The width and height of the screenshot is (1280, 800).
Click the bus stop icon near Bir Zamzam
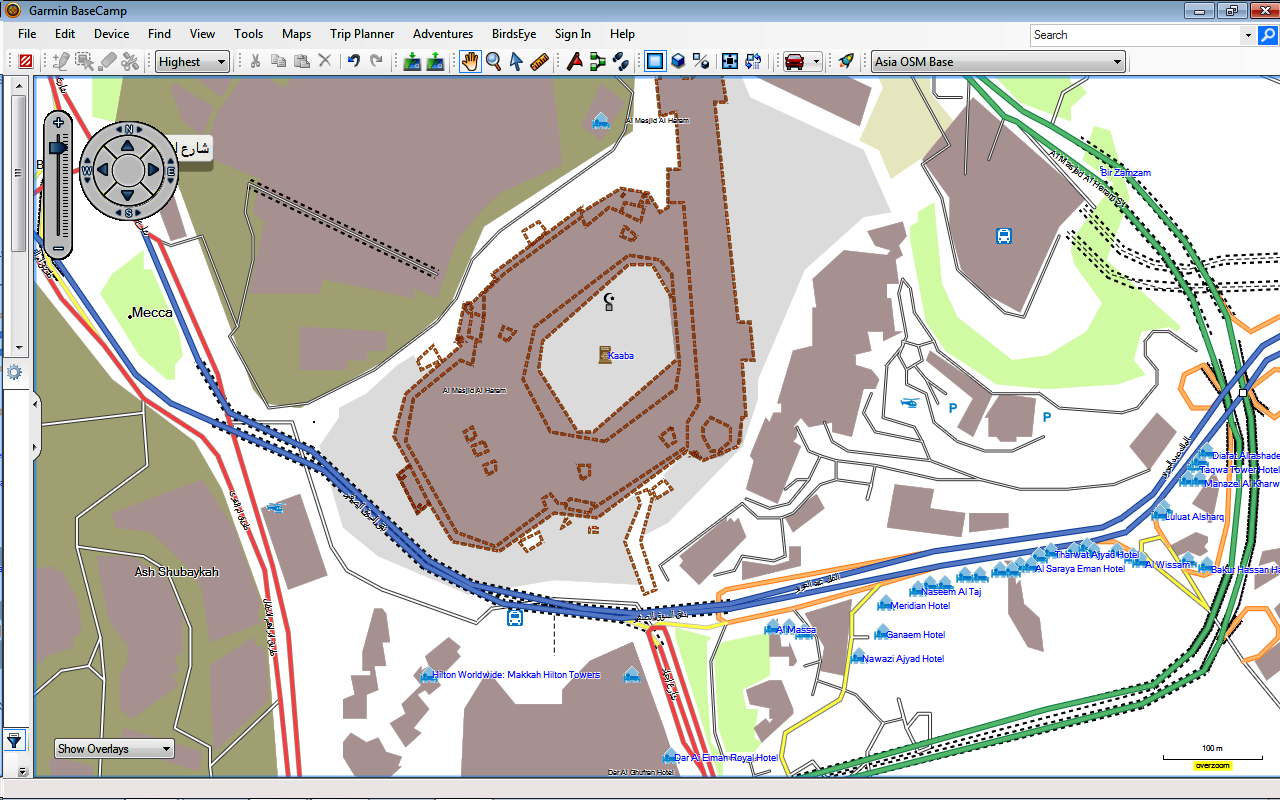tap(1003, 236)
